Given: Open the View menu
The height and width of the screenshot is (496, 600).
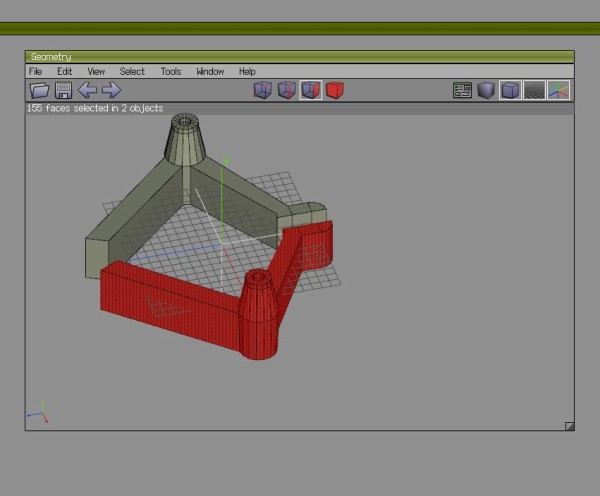Looking at the screenshot, I should point(96,72).
